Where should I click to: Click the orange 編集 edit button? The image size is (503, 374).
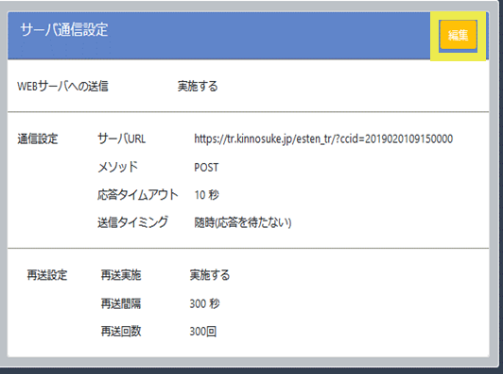click(x=458, y=35)
